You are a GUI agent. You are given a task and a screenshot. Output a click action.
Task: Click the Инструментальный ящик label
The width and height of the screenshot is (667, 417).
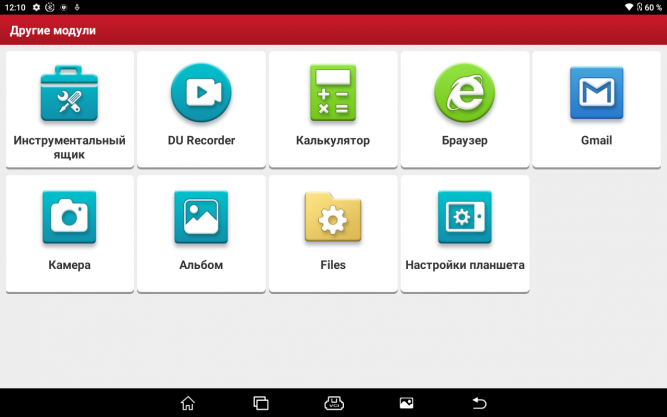[x=69, y=147]
